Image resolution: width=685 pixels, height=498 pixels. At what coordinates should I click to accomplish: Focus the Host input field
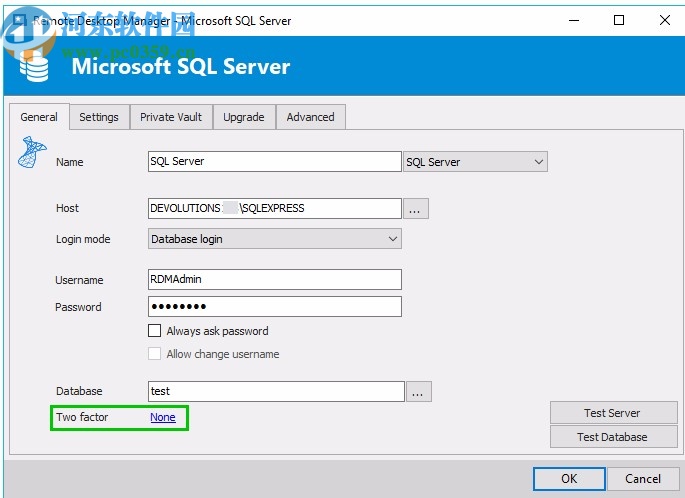click(274, 208)
